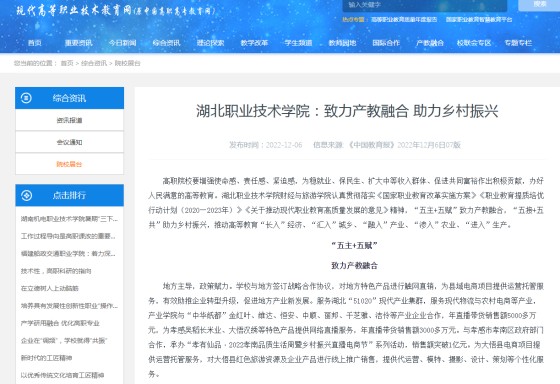This screenshot has height=384, width=560.
Task: Open ranked article 在立德树人上动脑筋
Action: click(x=50, y=288)
